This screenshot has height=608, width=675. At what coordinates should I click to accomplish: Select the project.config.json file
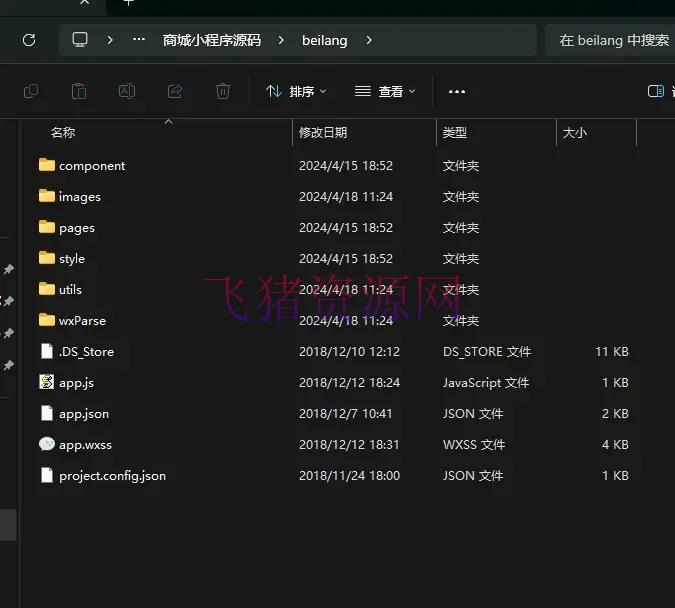point(112,476)
